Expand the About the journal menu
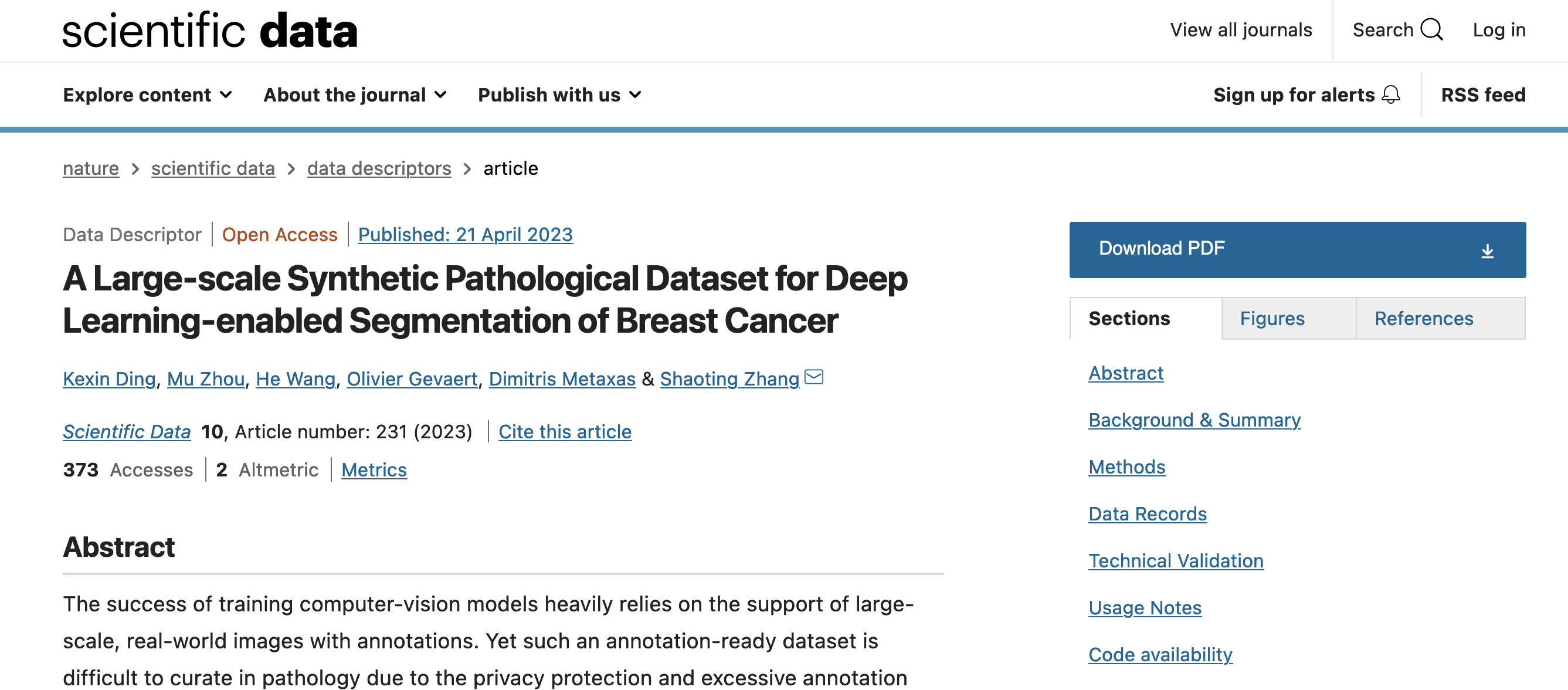 pyautogui.click(x=354, y=95)
